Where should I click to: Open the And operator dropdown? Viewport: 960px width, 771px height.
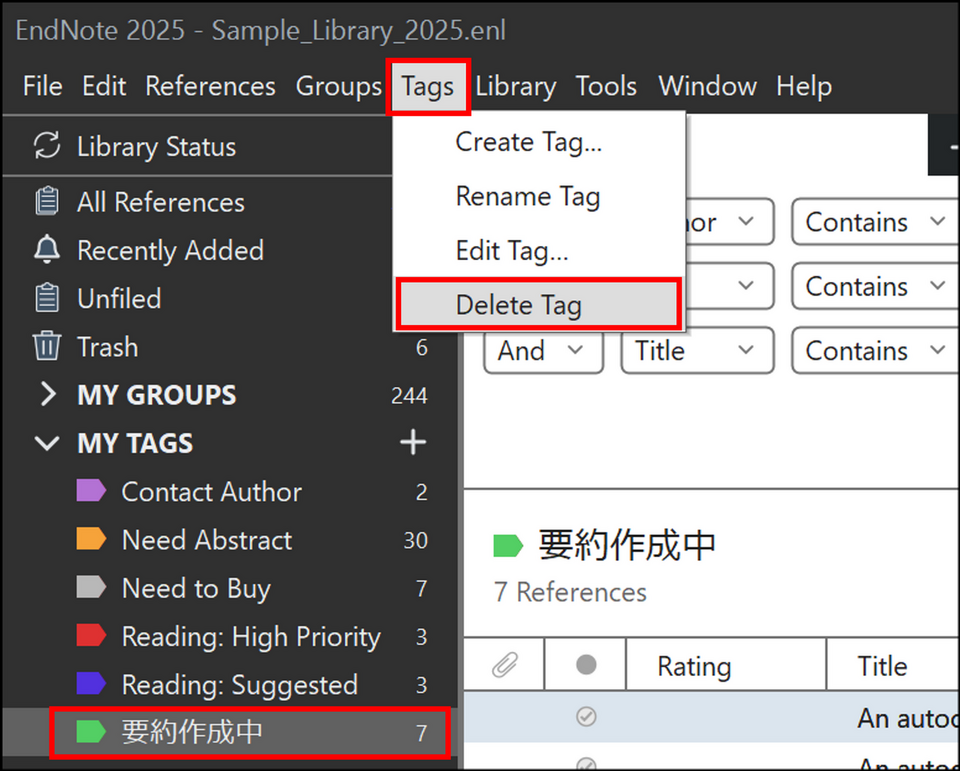click(543, 351)
